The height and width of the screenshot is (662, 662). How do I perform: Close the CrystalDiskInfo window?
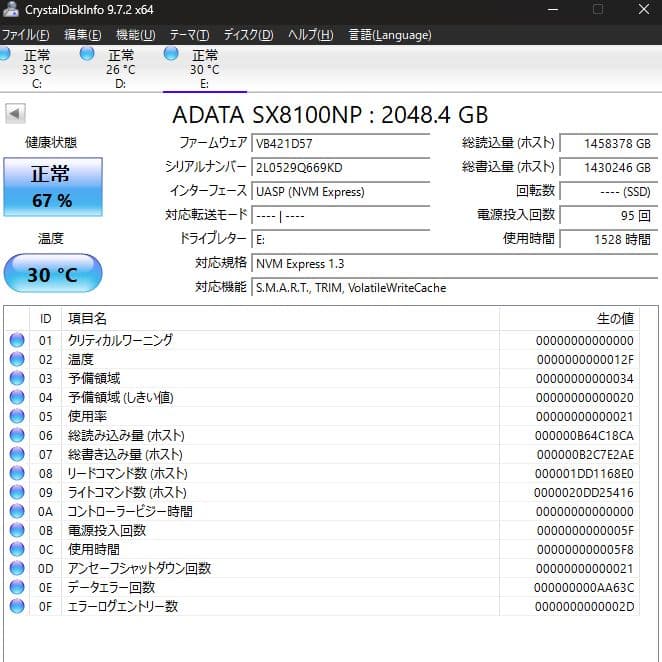(x=644, y=9)
